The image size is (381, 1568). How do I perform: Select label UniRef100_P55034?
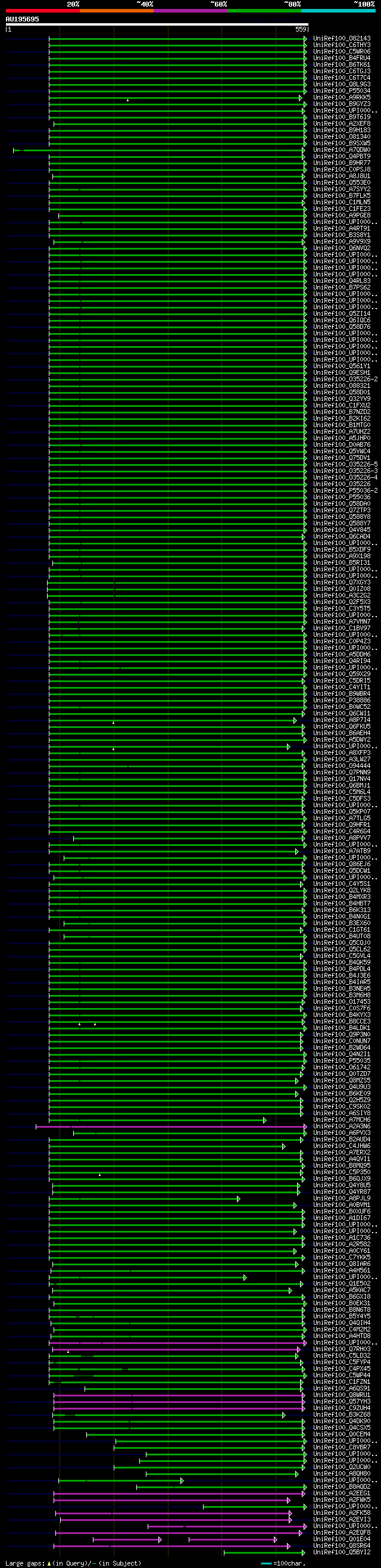342,91
